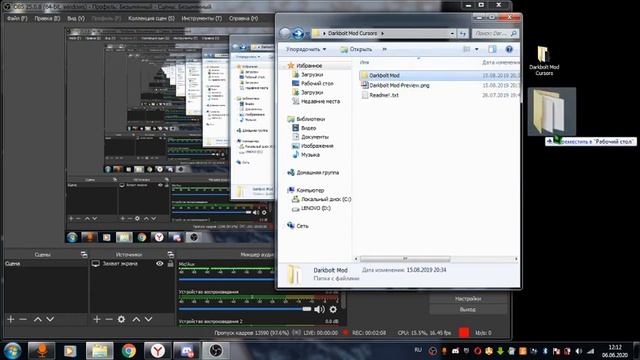The width and height of the screenshot is (640, 360).
Task: Open the Вид menu in OBS
Action: pyautogui.click(x=76, y=18)
